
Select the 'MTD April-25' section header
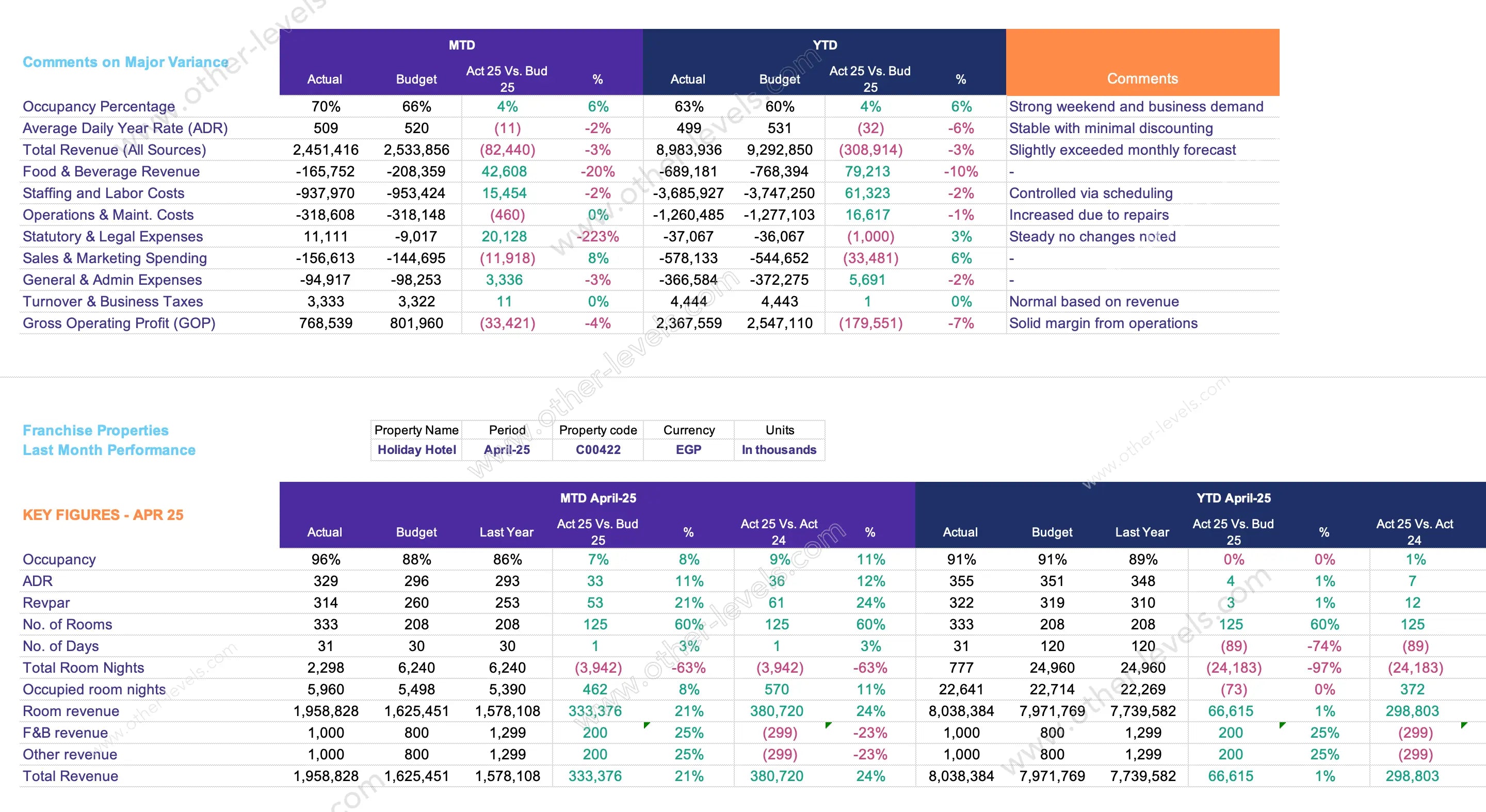coord(597,498)
